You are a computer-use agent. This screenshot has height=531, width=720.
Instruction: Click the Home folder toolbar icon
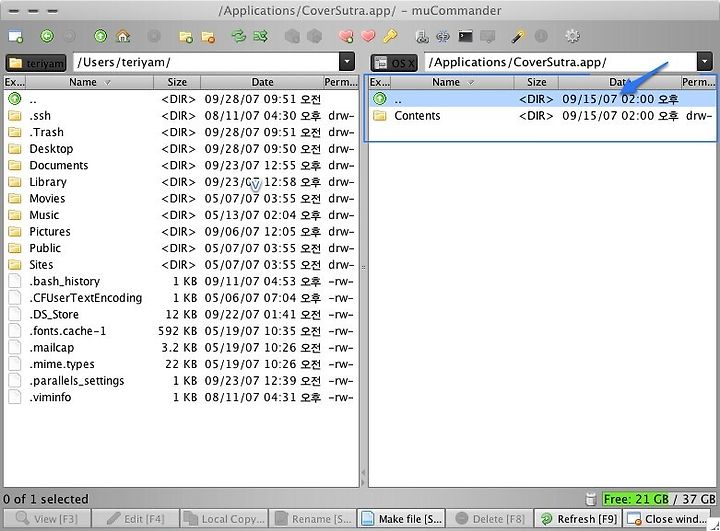tap(123, 36)
